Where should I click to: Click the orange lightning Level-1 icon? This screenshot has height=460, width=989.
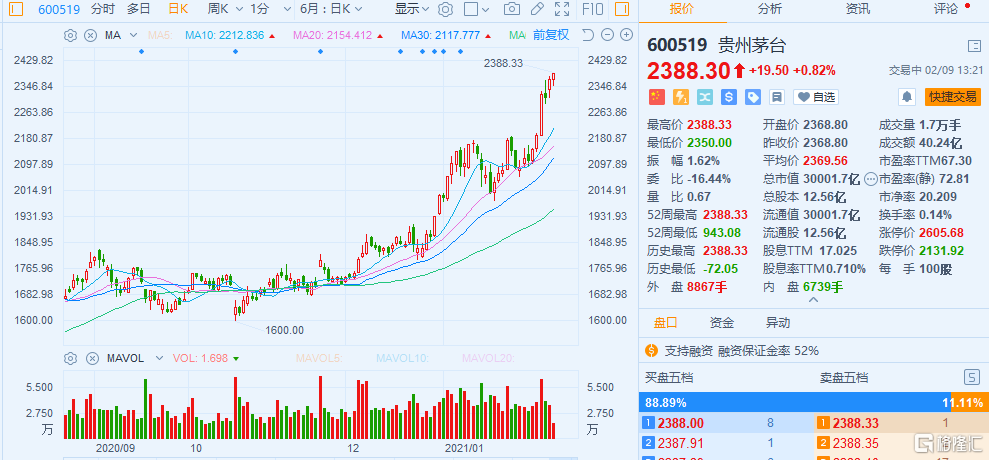tap(681, 97)
